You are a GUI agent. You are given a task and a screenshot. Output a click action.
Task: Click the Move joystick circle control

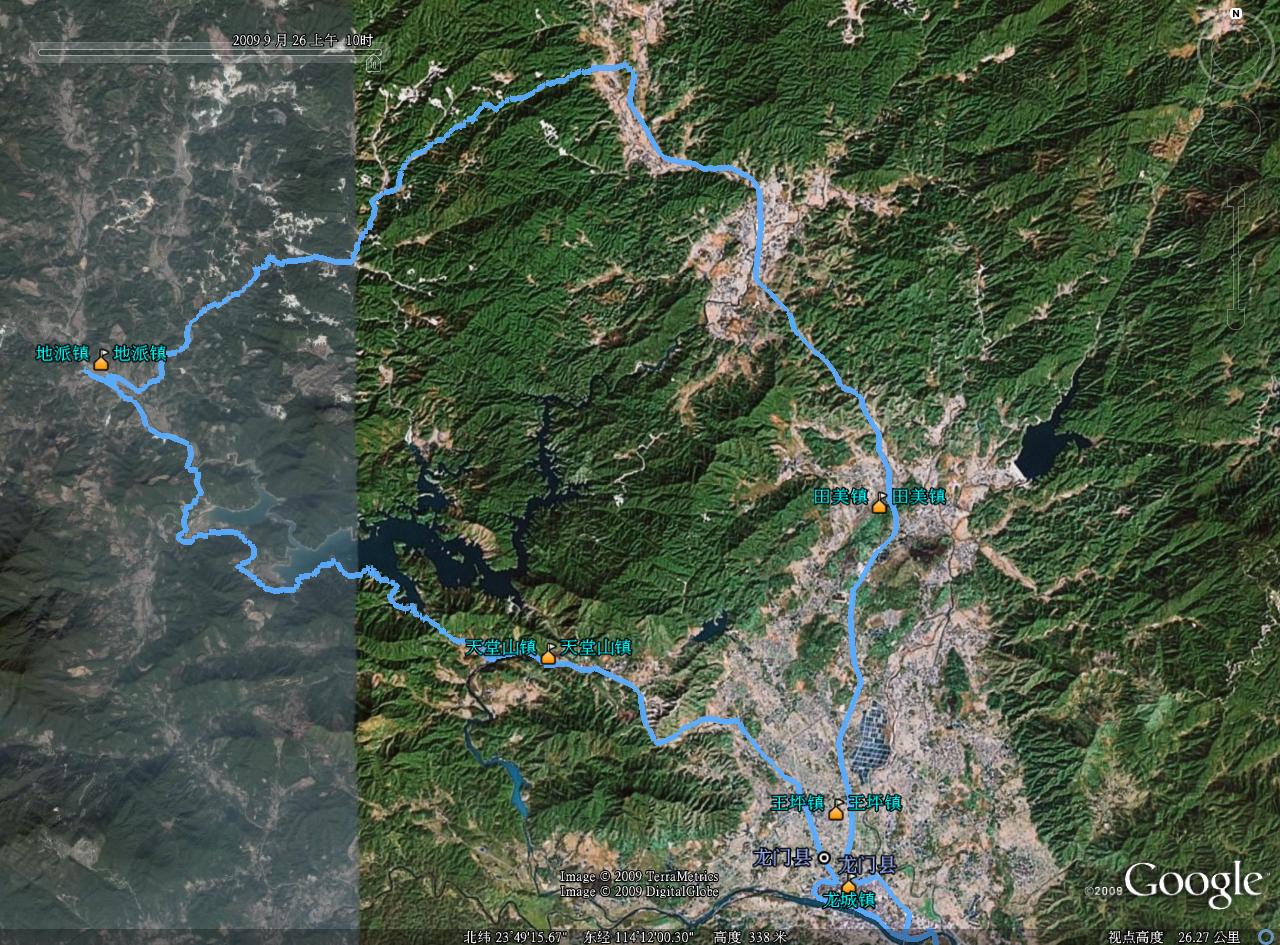[x=1236, y=129]
